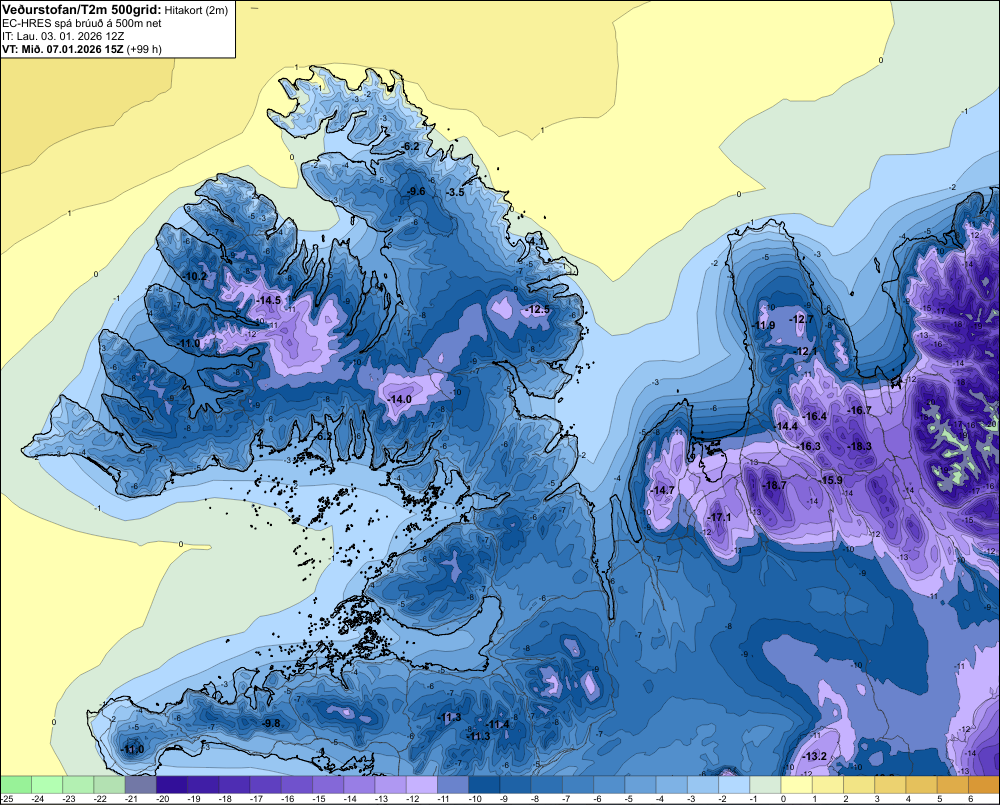Click the -14.7 temperature label
1000x805 pixels.
662,490
